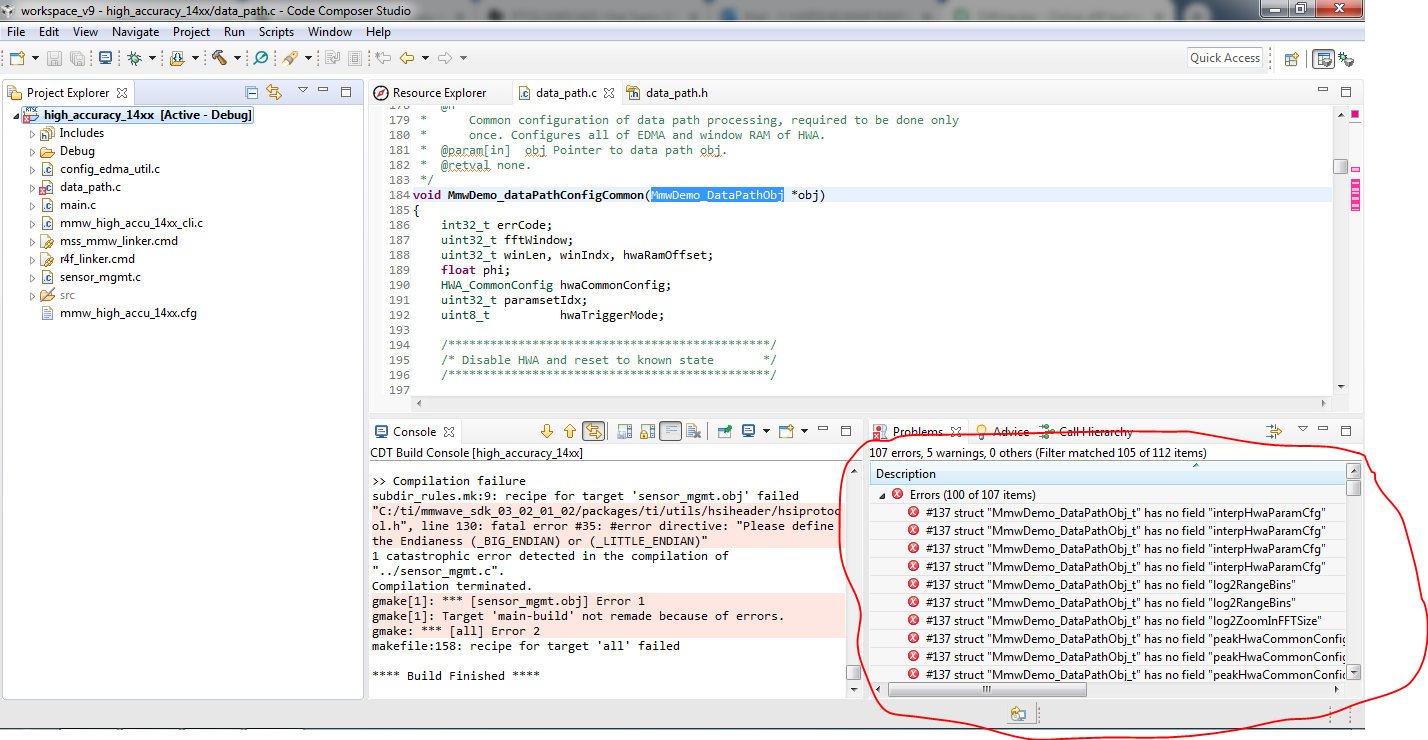Image resolution: width=1428 pixels, height=740 pixels.
Task: Clear the Console output
Action: pos(694,431)
